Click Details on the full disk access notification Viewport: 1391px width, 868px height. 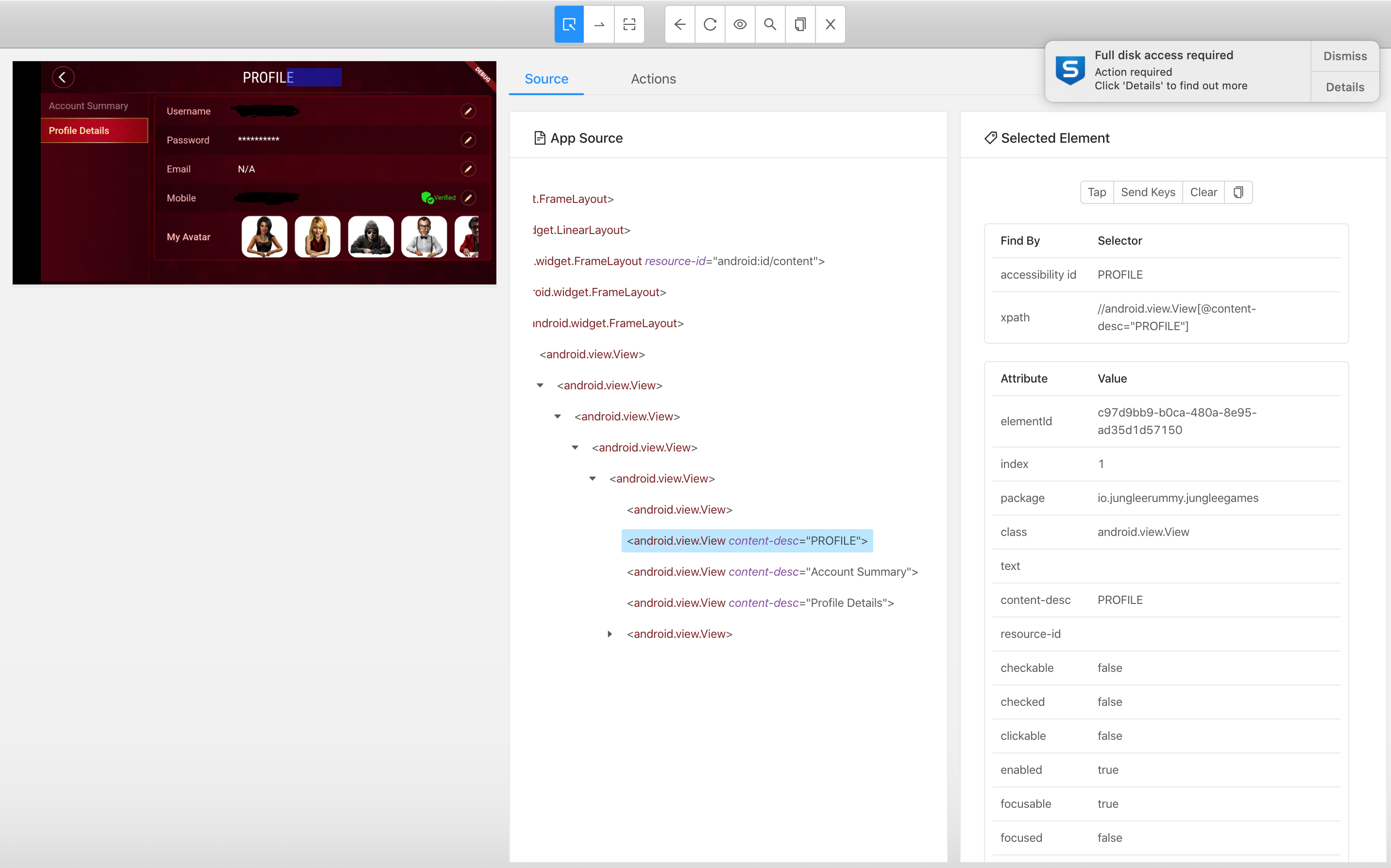[x=1344, y=87]
